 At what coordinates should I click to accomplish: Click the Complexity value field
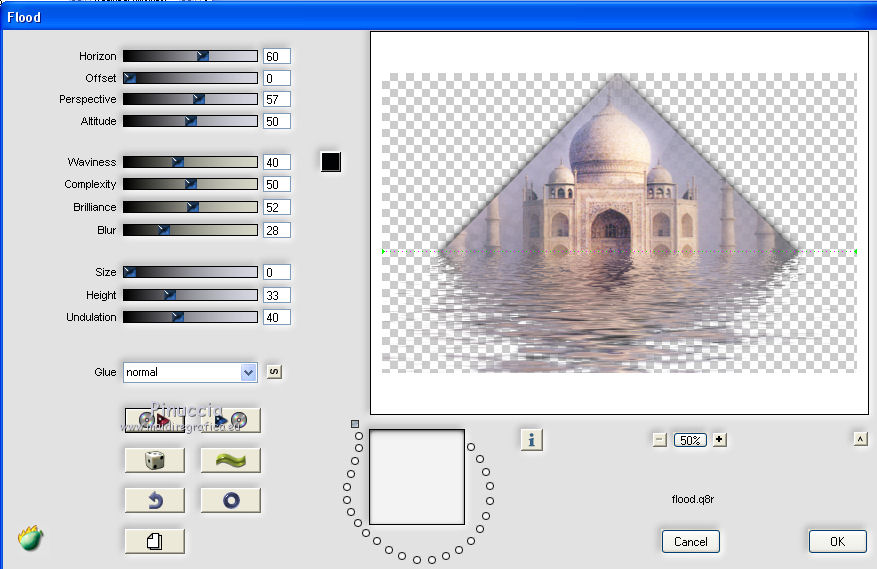point(277,184)
